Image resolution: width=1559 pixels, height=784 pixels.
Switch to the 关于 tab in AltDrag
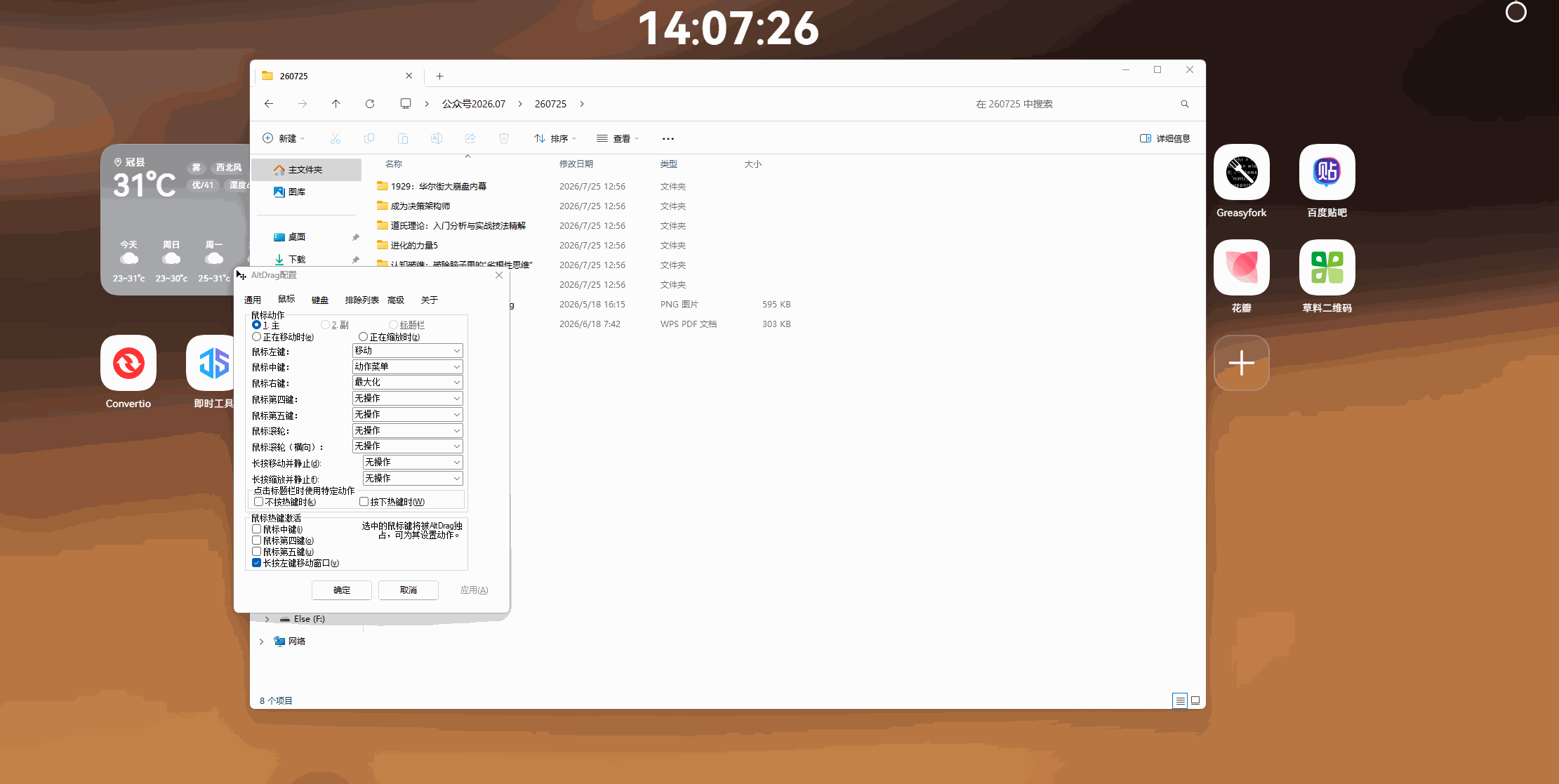pyautogui.click(x=430, y=300)
